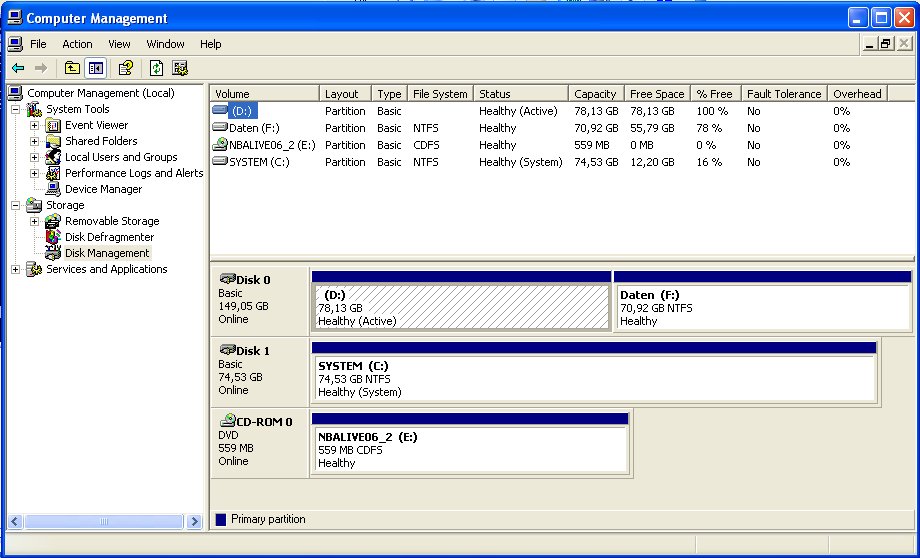Image resolution: width=920 pixels, height=558 pixels.
Task: Click the tree pane scrollbar right arrow
Action: click(194, 521)
